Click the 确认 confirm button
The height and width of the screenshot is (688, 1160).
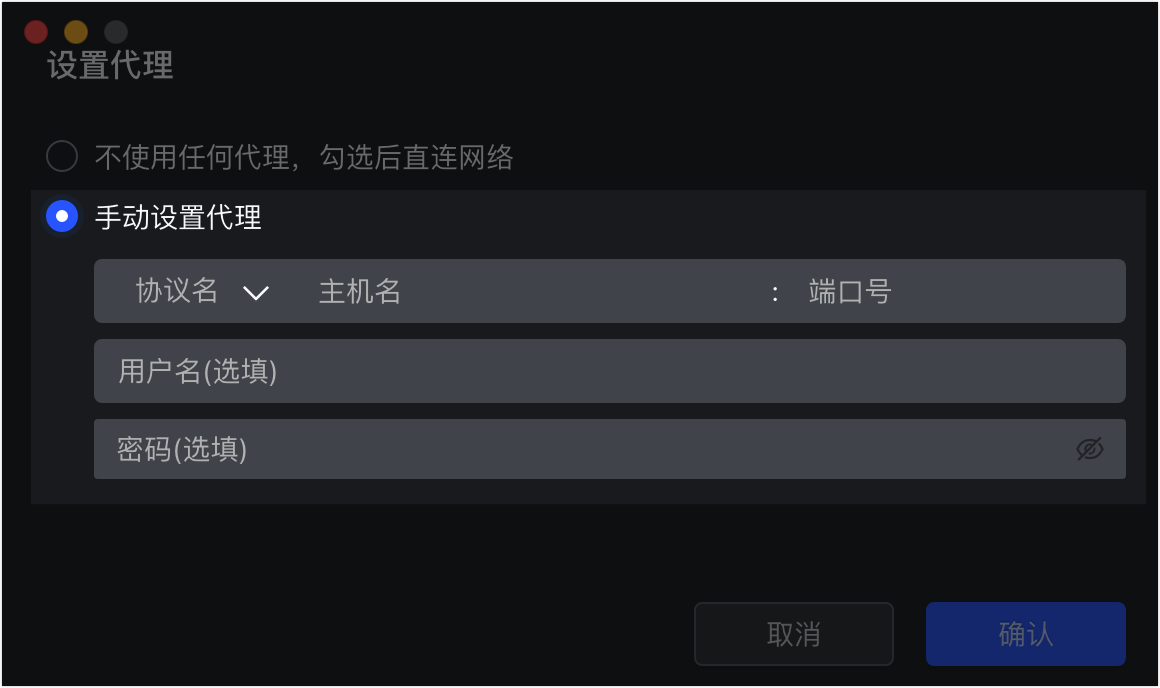tap(1026, 633)
